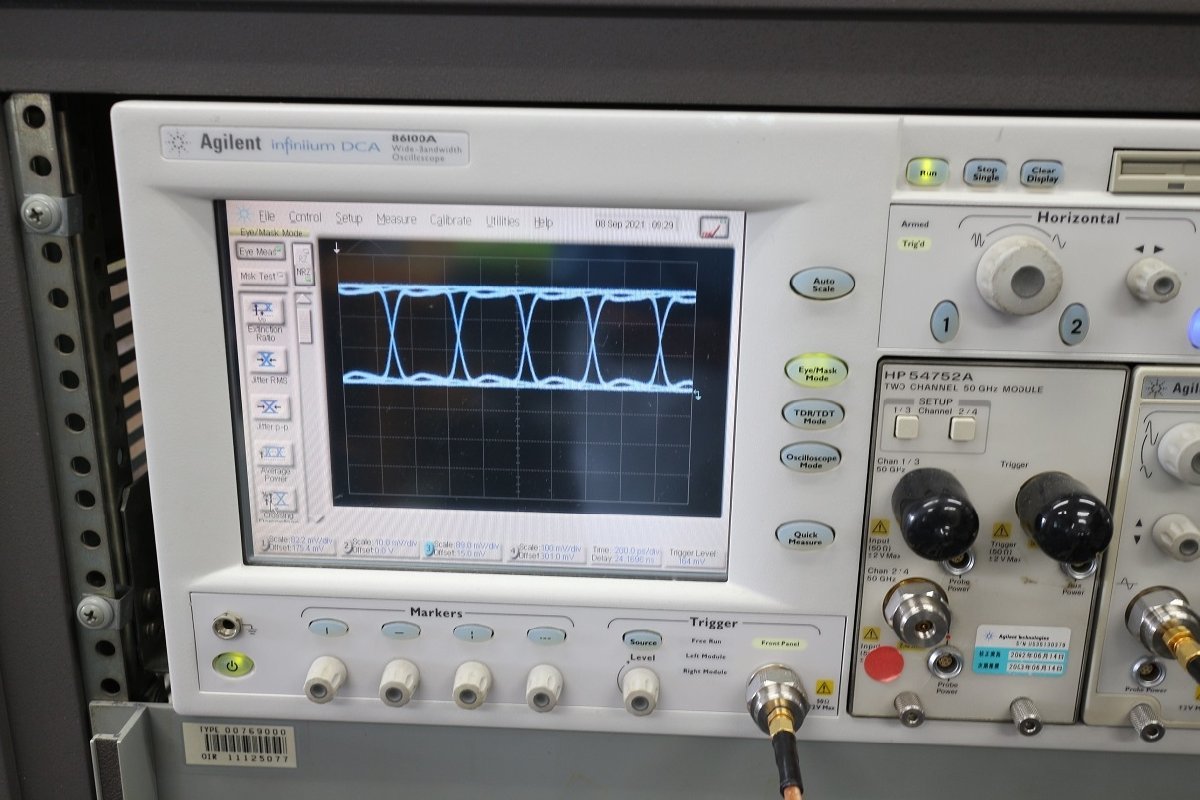Click the Extinction Ratio measurement icon
Viewport: 1200px width, 800px height.
point(265,311)
